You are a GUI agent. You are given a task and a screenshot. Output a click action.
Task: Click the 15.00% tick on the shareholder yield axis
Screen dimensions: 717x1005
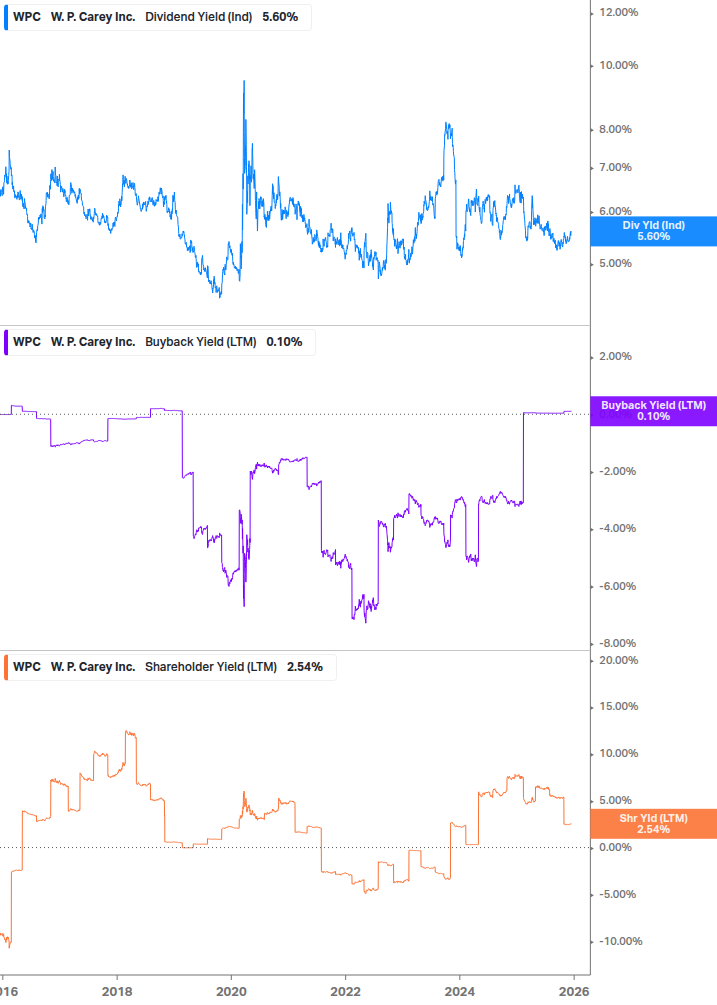click(618, 706)
